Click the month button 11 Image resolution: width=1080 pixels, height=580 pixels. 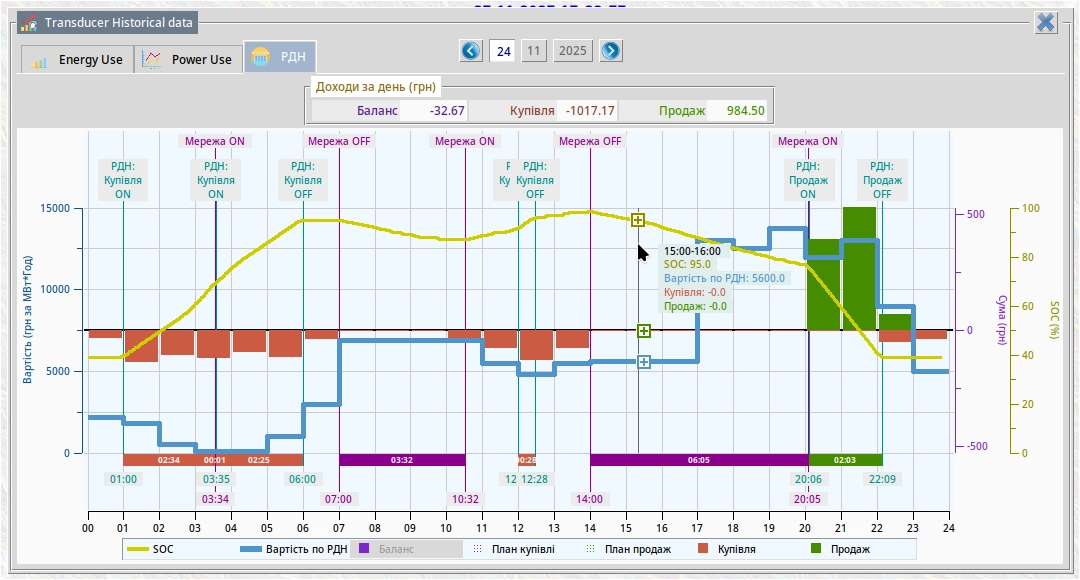pos(535,51)
